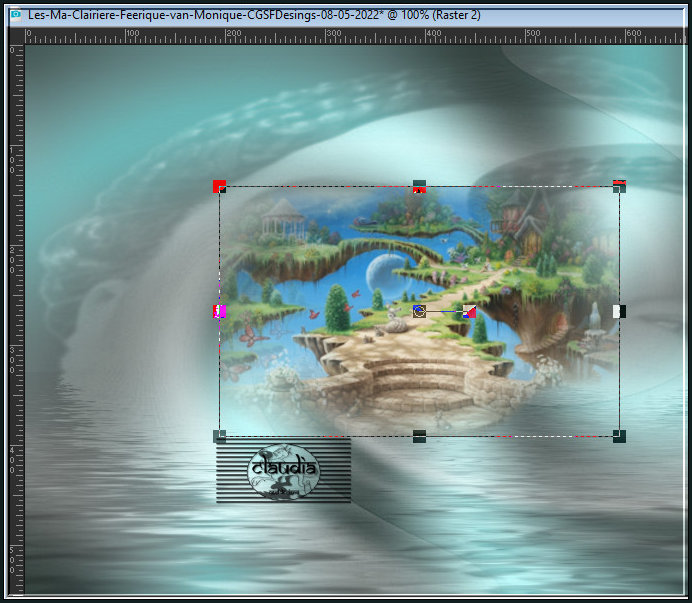The height and width of the screenshot is (603, 692).
Task: Click the top-right corner selection handle
Action: point(619,186)
